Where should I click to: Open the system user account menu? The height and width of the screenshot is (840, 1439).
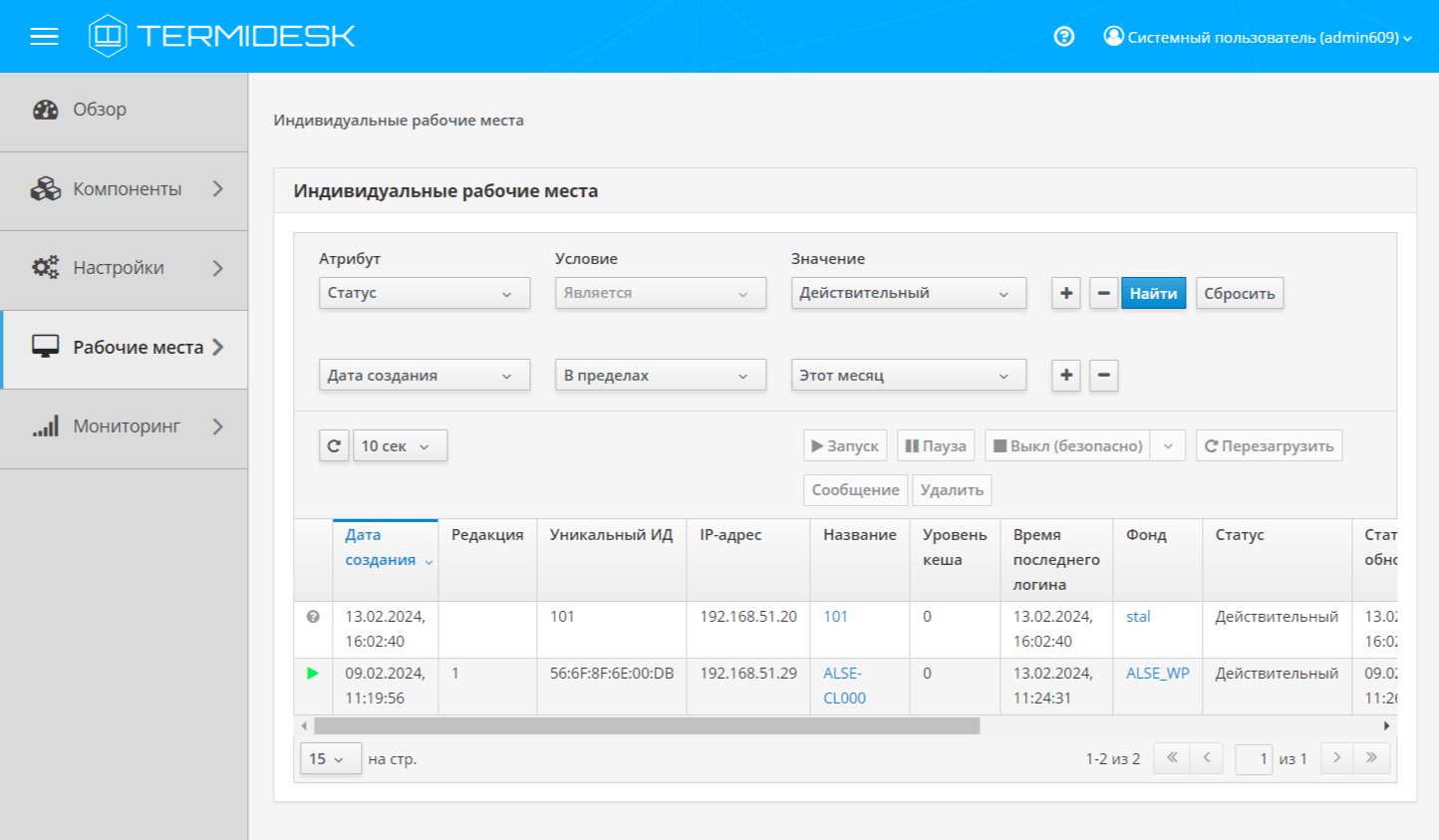point(1258,38)
